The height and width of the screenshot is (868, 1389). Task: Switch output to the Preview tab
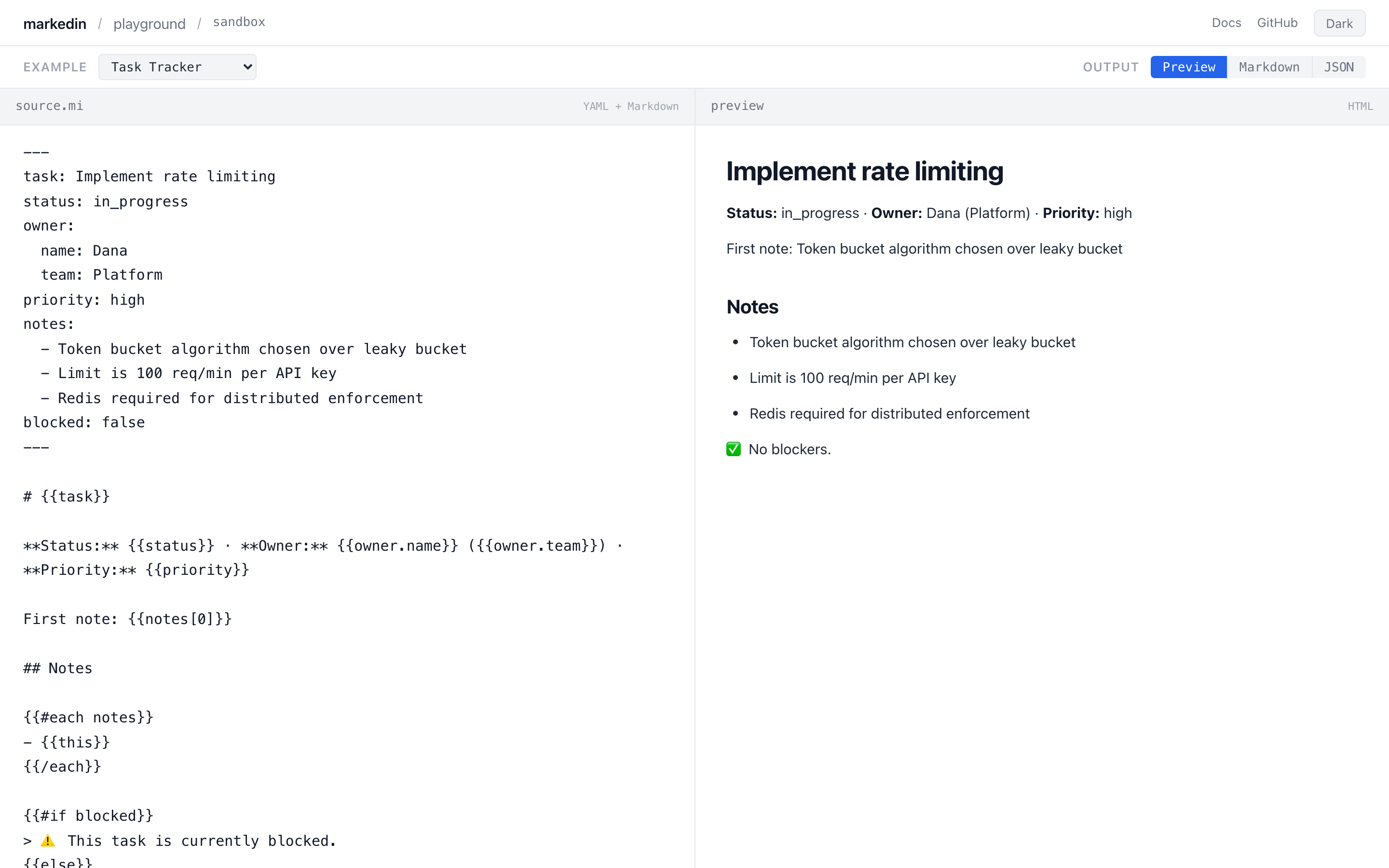(1189, 67)
